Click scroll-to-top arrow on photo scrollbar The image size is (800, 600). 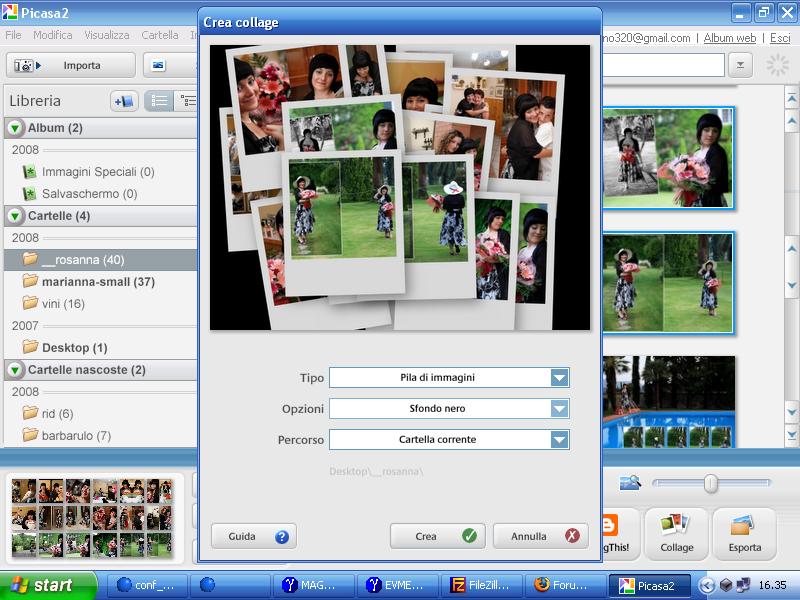792,97
